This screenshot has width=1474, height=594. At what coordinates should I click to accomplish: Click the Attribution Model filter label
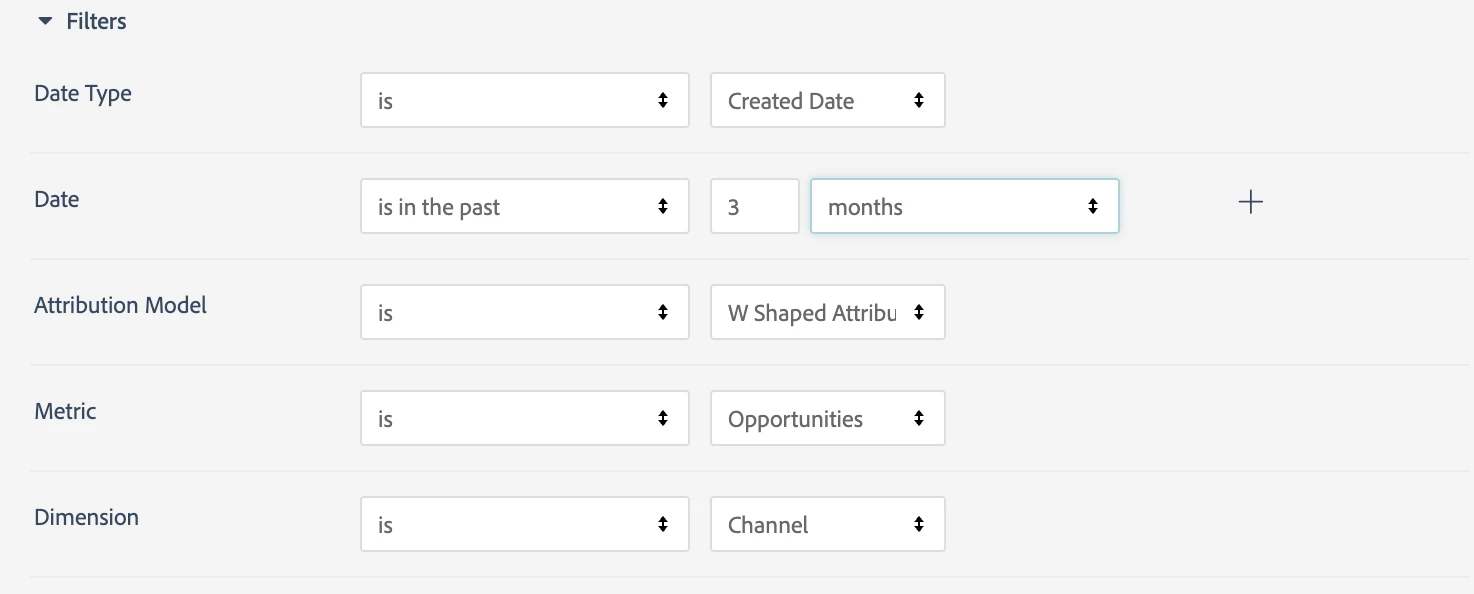120,306
